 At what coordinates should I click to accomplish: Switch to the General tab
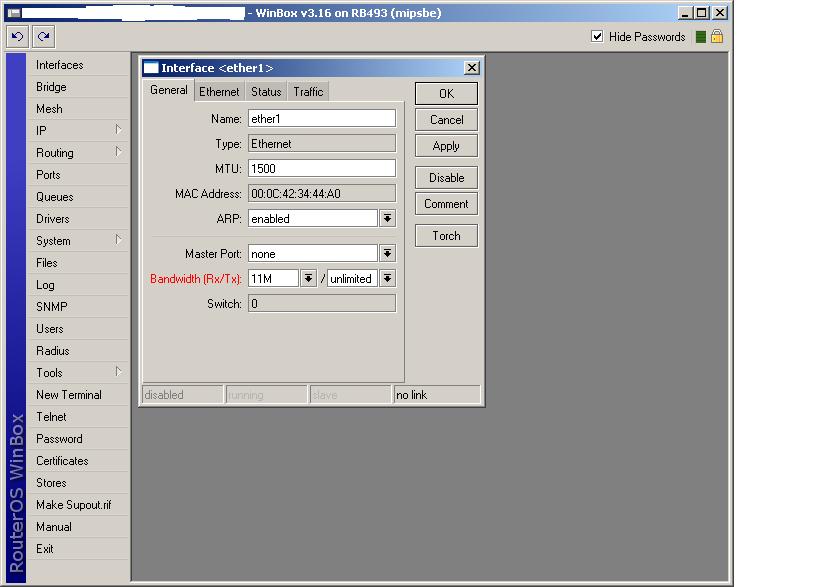(169, 90)
